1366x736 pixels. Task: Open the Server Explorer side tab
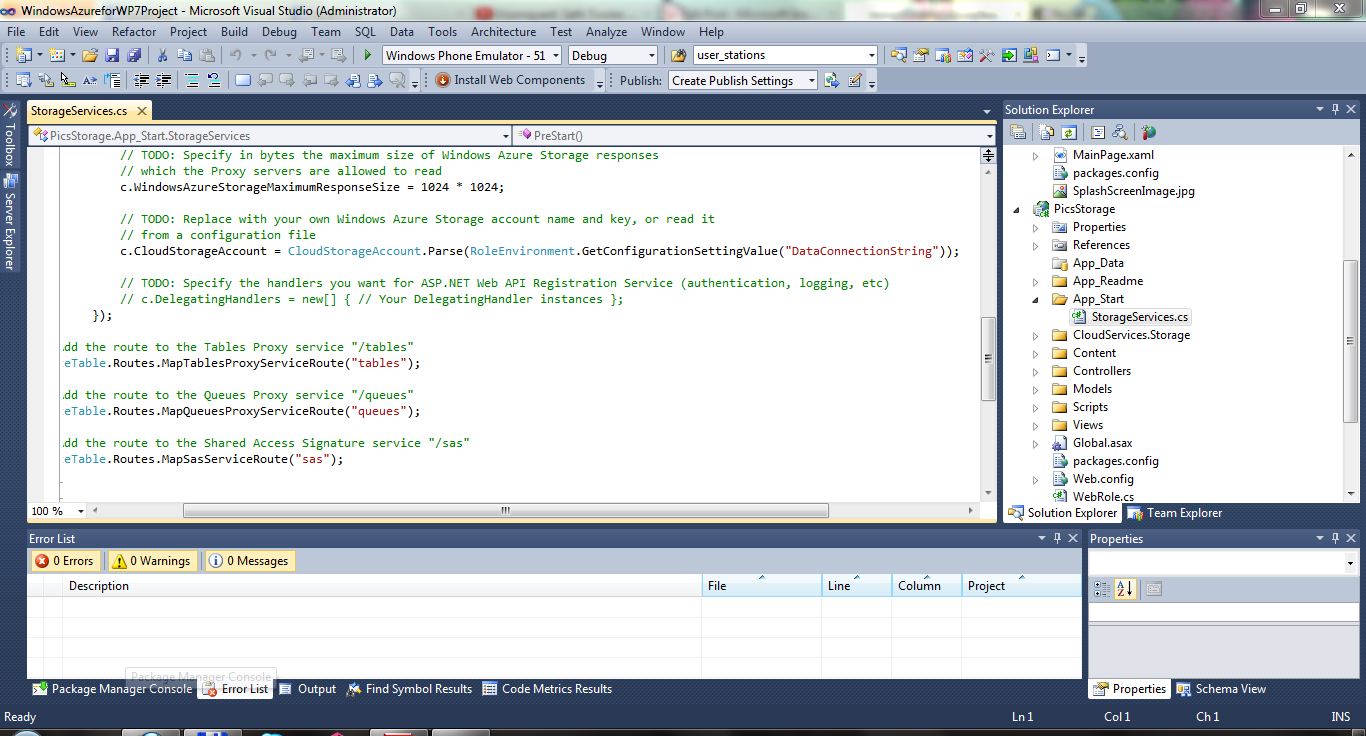[x=10, y=222]
